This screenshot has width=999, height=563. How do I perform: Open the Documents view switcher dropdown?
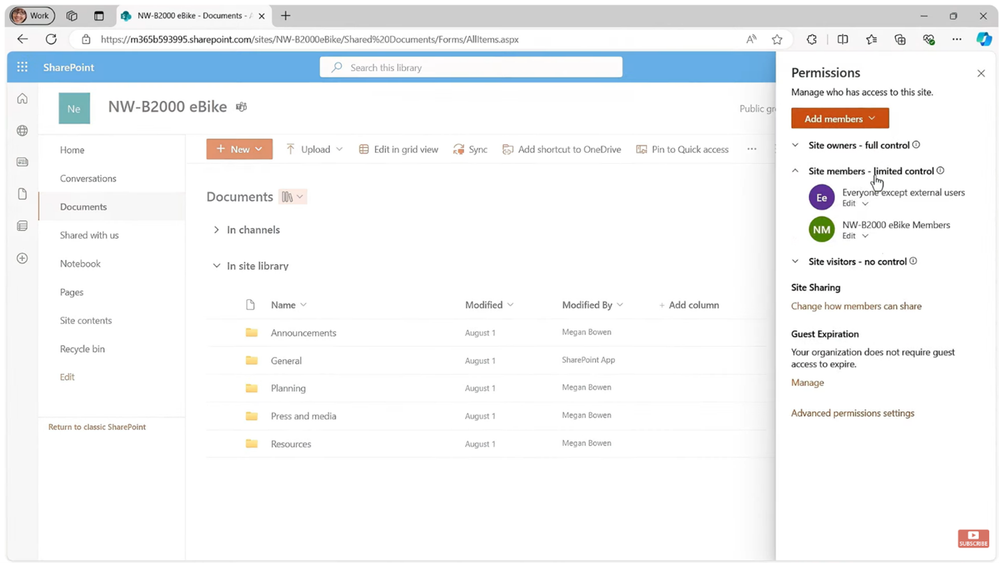click(293, 197)
